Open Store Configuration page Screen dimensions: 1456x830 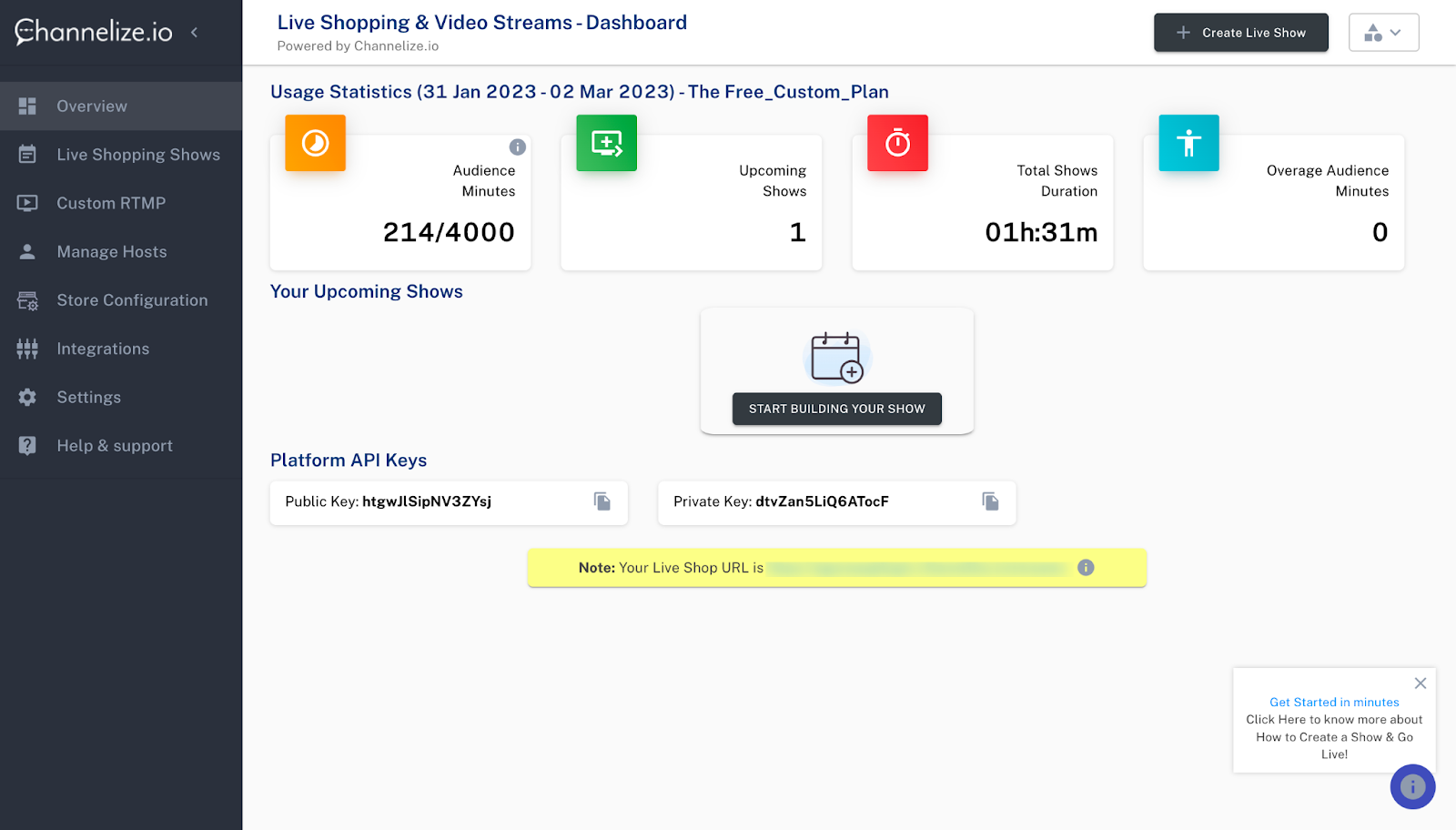coord(121,300)
